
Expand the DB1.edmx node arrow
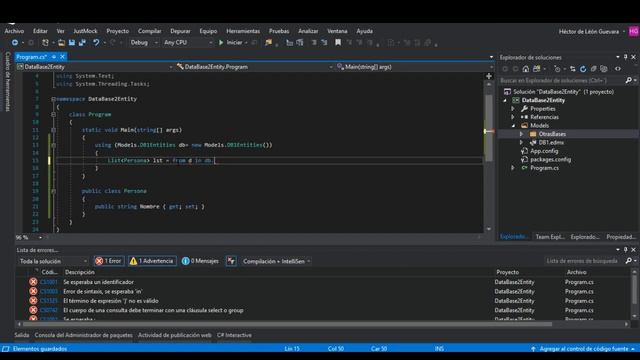tap(521, 142)
